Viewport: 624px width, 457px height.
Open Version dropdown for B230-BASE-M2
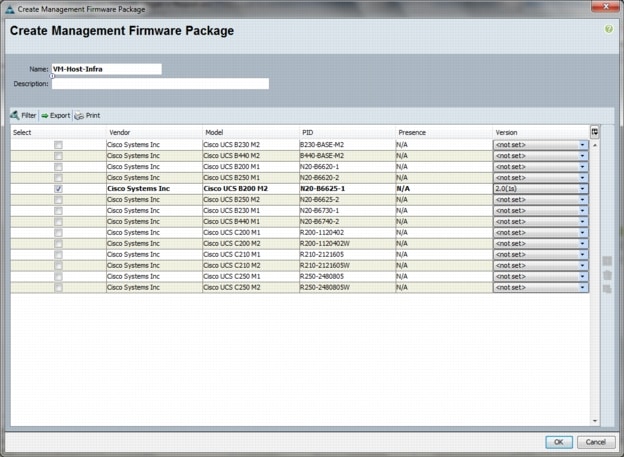click(540, 145)
